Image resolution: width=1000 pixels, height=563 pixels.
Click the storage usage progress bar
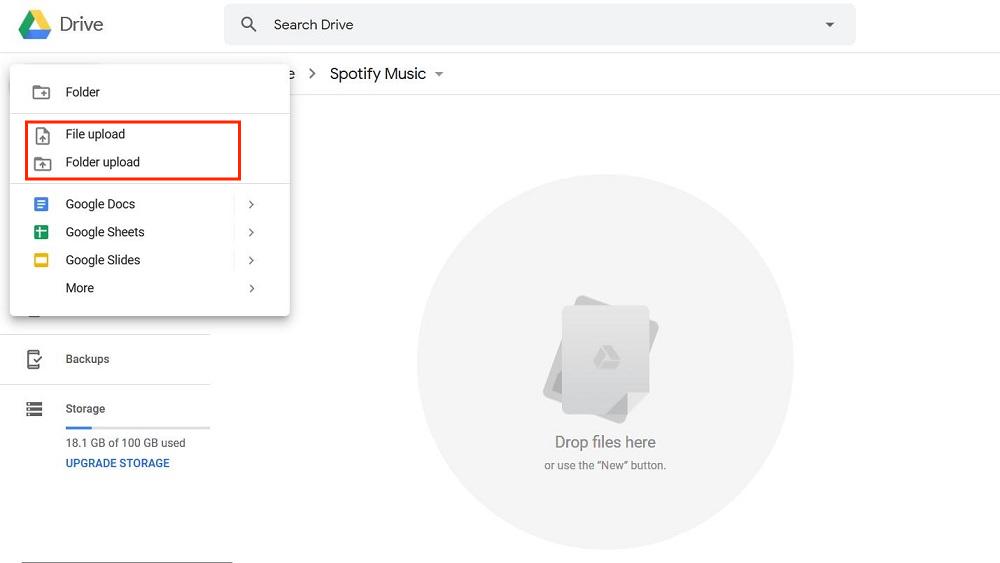point(138,427)
